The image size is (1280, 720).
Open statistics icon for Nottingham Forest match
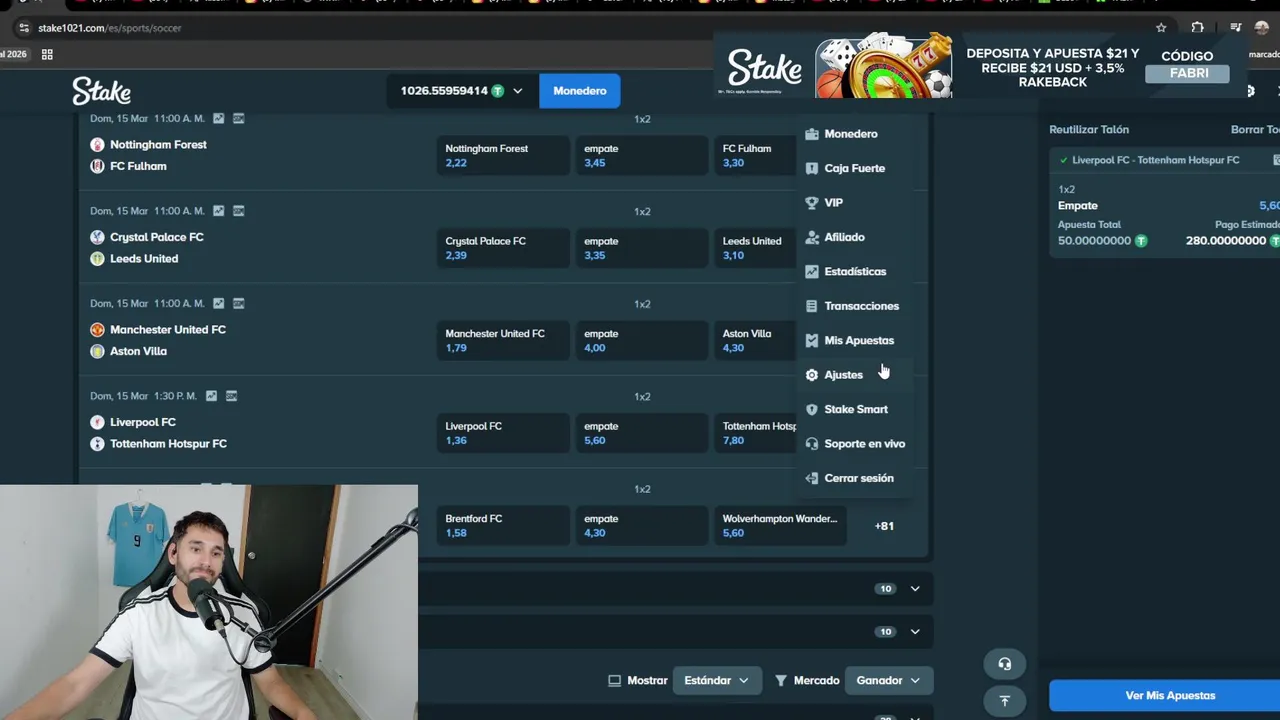tap(218, 118)
